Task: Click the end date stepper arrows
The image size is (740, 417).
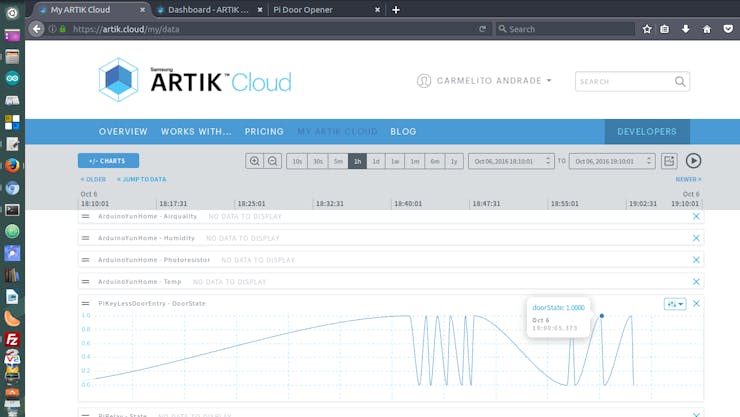Action: [x=649, y=161]
